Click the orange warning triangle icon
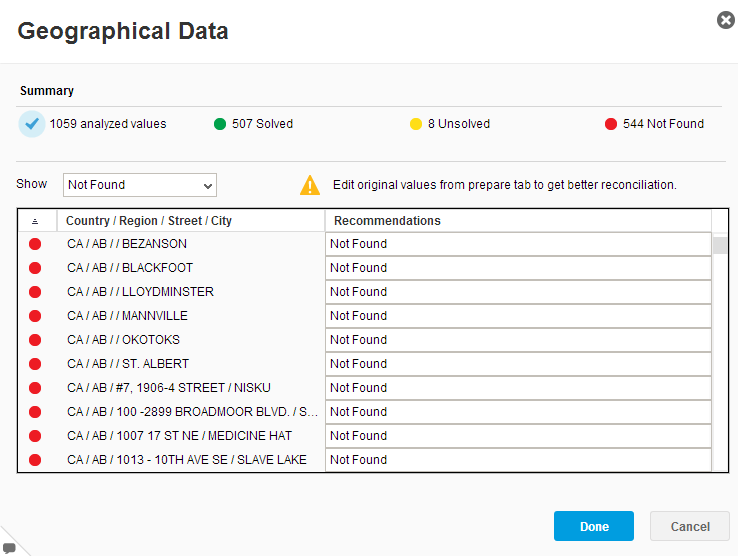738x556 pixels. pos(310,185)
